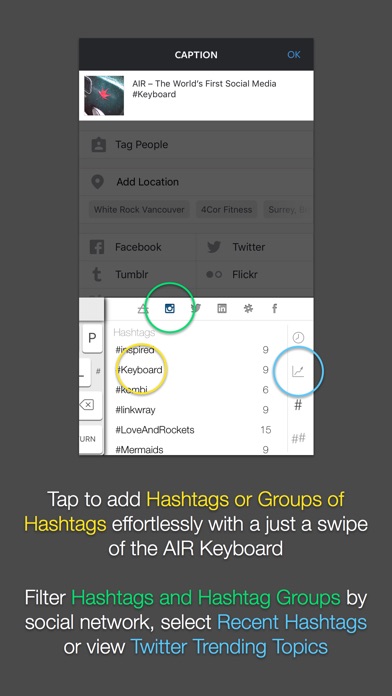Show hashtag groups double-hash icon

coord(298,439)
